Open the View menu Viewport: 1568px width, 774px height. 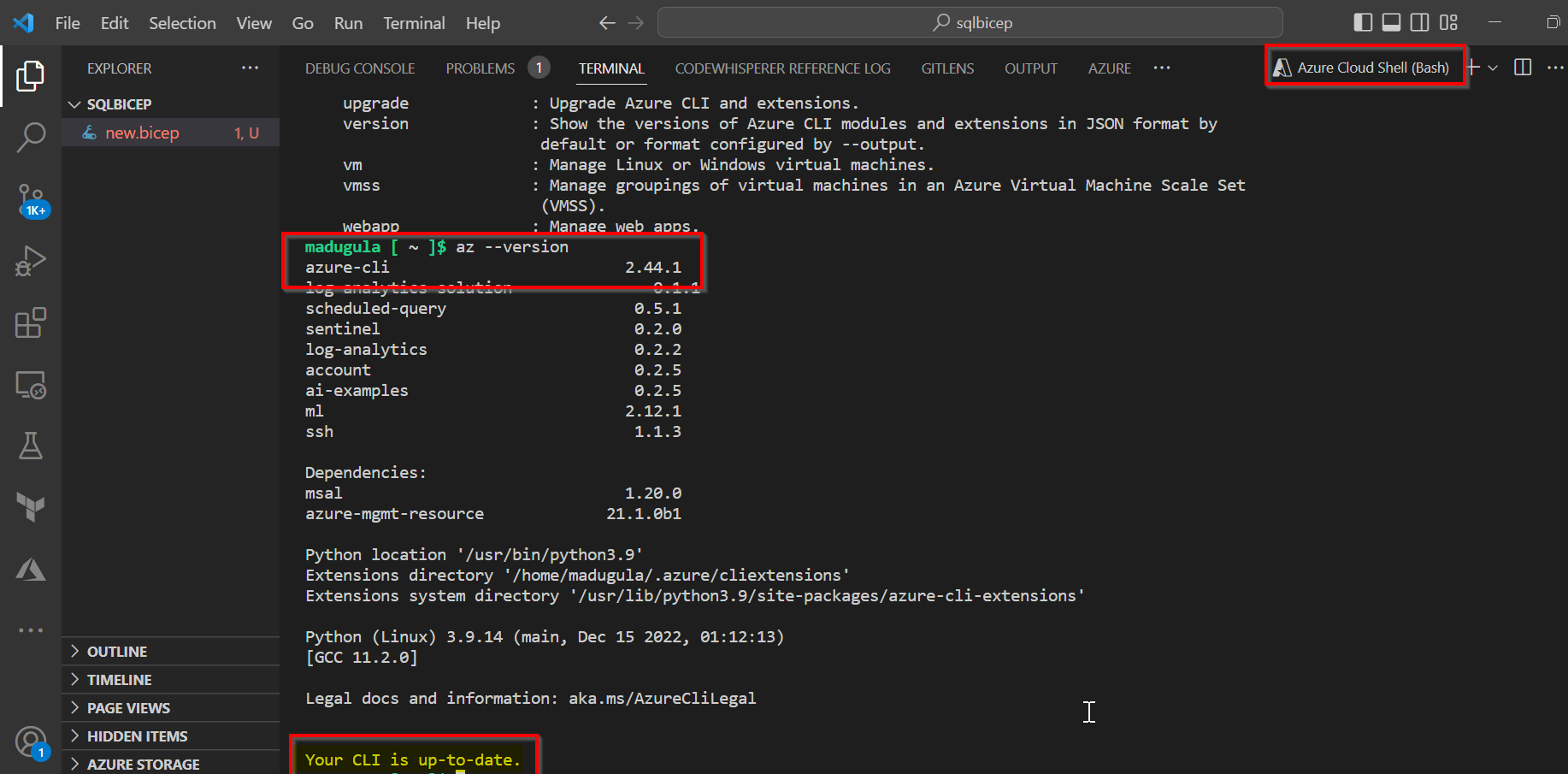point(254,23)
